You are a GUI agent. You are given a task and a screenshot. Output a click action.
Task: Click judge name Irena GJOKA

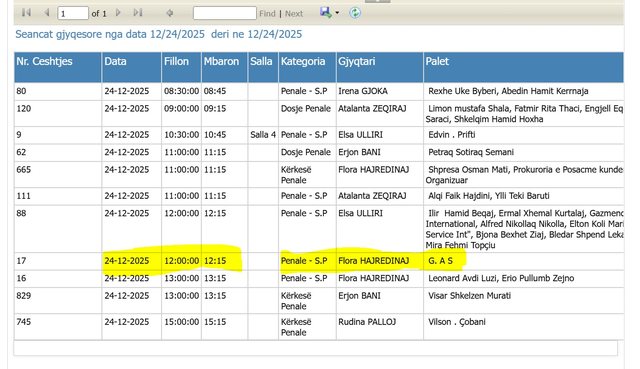point(363,91)
